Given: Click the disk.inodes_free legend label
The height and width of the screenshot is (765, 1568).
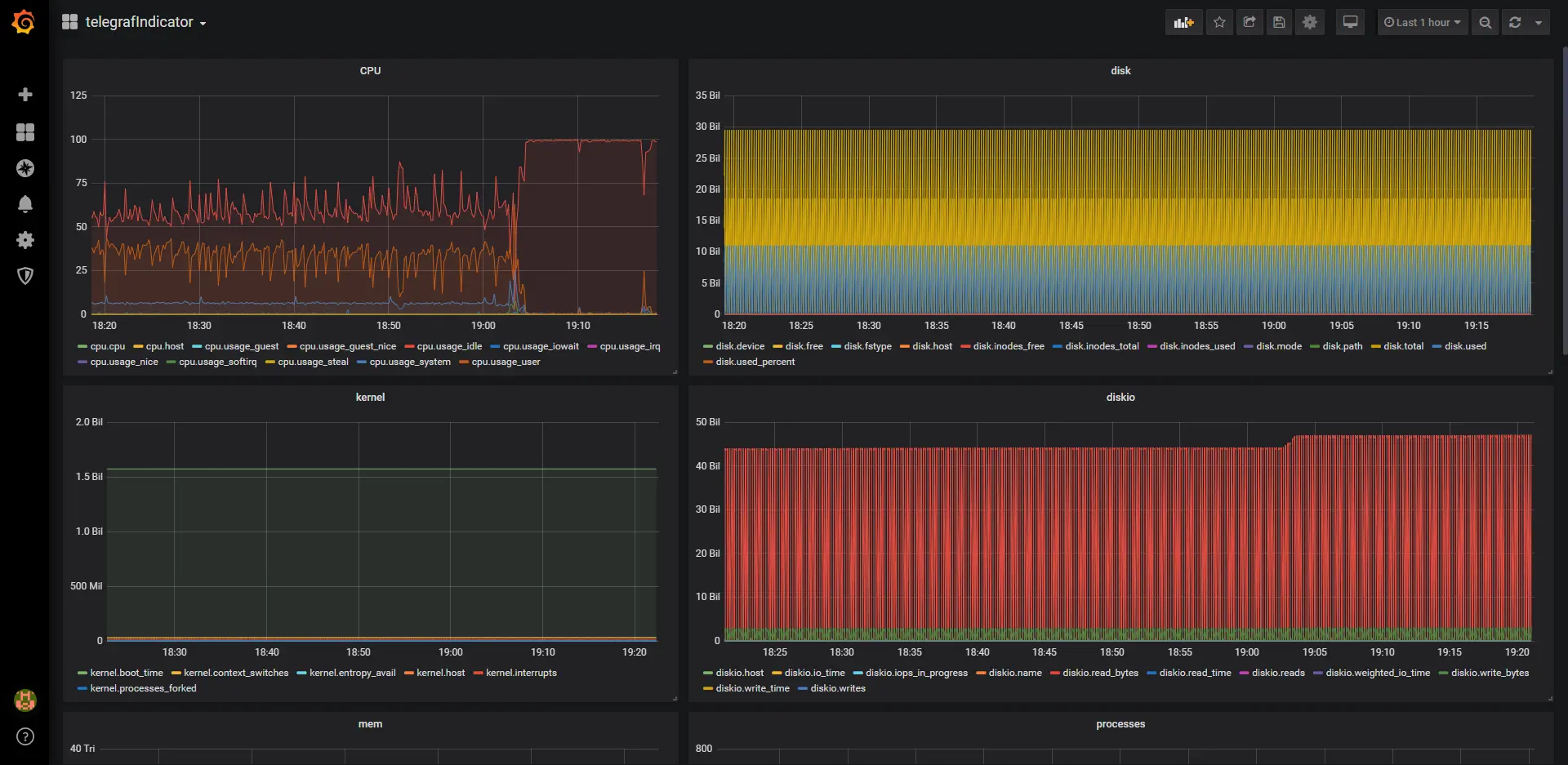Looking at the screenshot, I should point(1009,346).
